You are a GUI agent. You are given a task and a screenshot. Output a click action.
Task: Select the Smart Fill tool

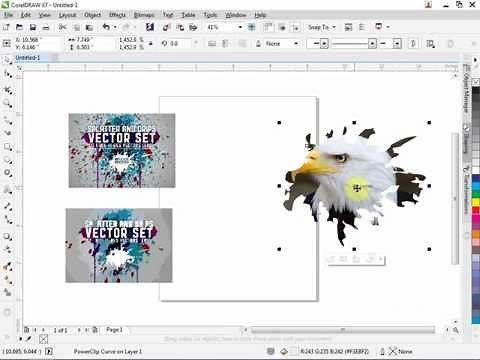[x=7, y=292]
